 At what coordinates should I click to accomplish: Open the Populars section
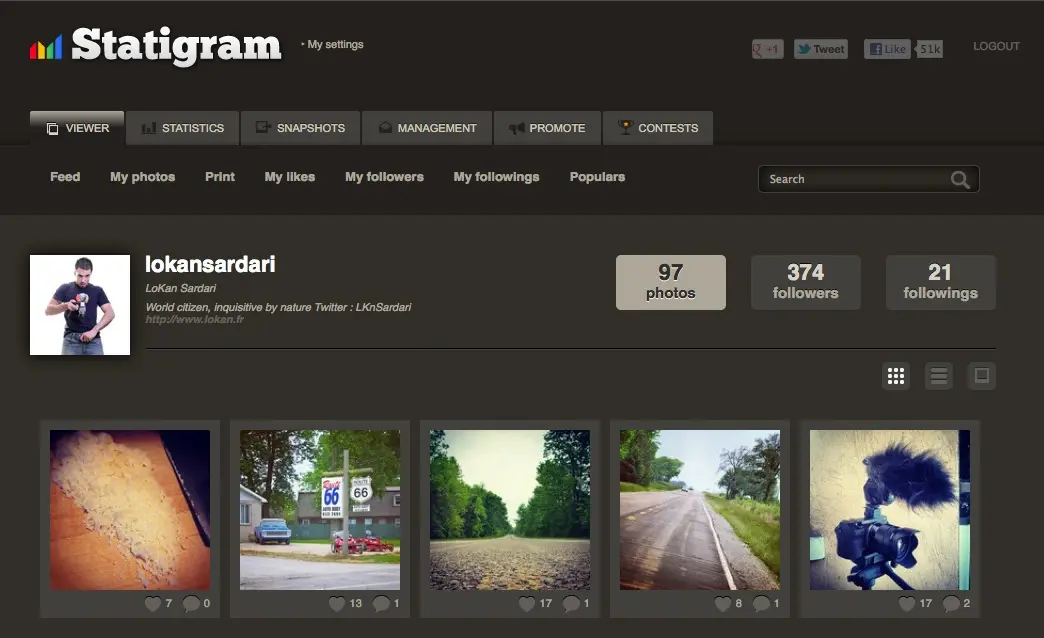pyautogui.click(x=597, y=177)
